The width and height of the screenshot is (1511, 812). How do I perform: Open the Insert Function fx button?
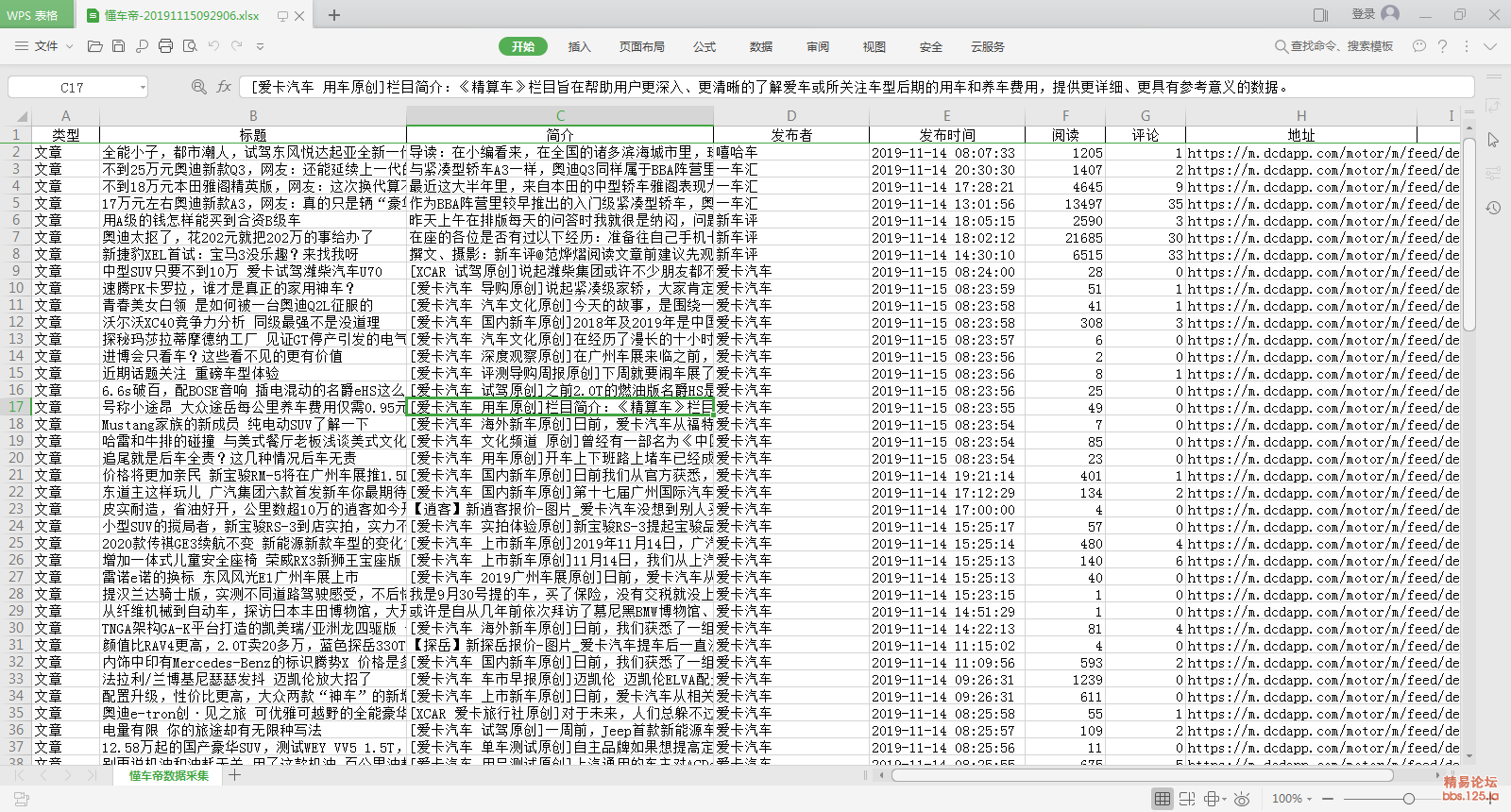[224, 87]
